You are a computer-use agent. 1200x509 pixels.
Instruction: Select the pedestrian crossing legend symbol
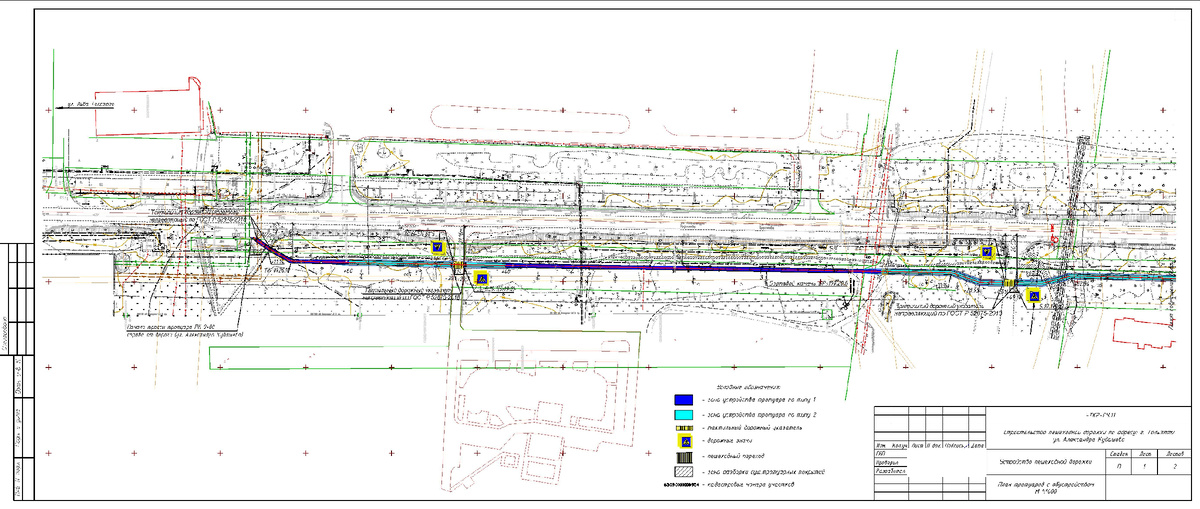[684, 457]
